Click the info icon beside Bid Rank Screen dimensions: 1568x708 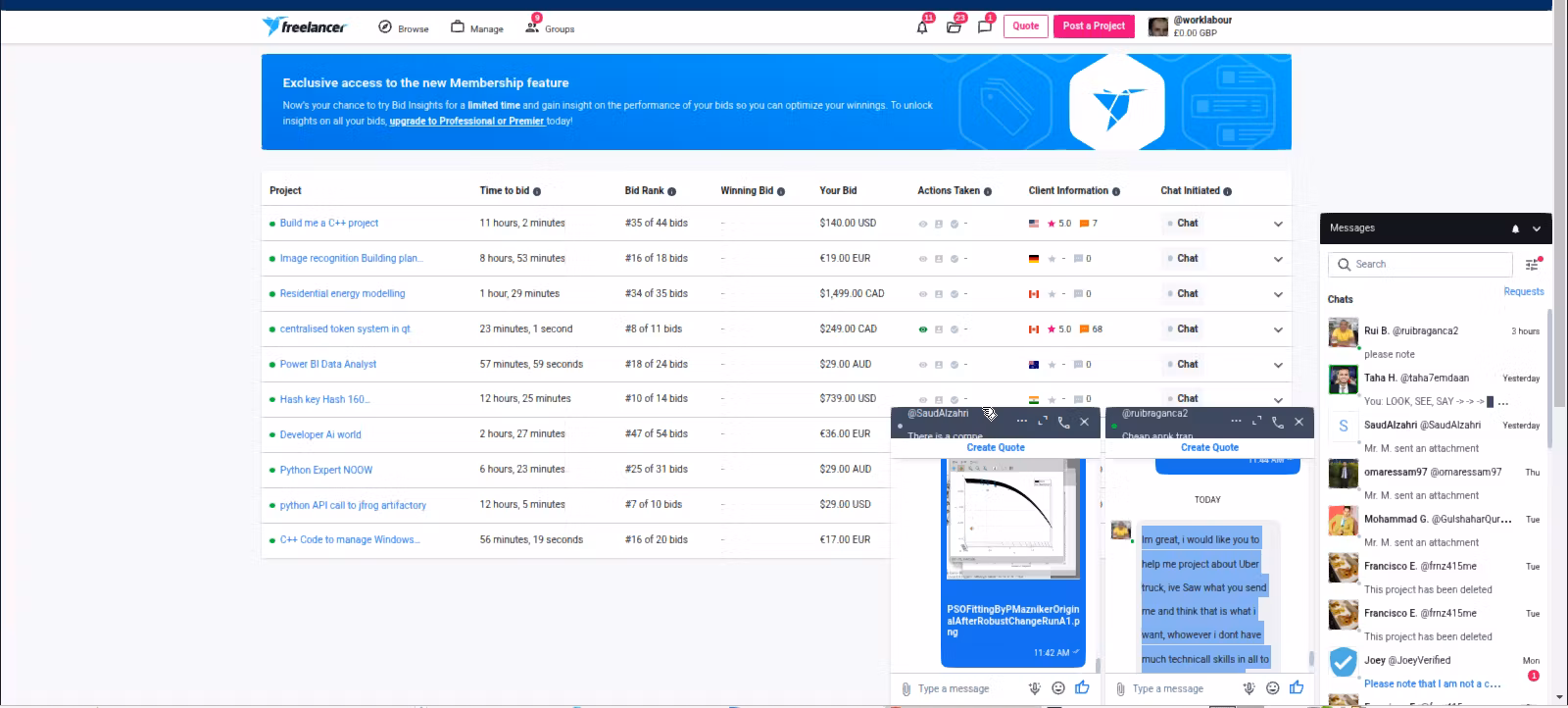(671, 191)
